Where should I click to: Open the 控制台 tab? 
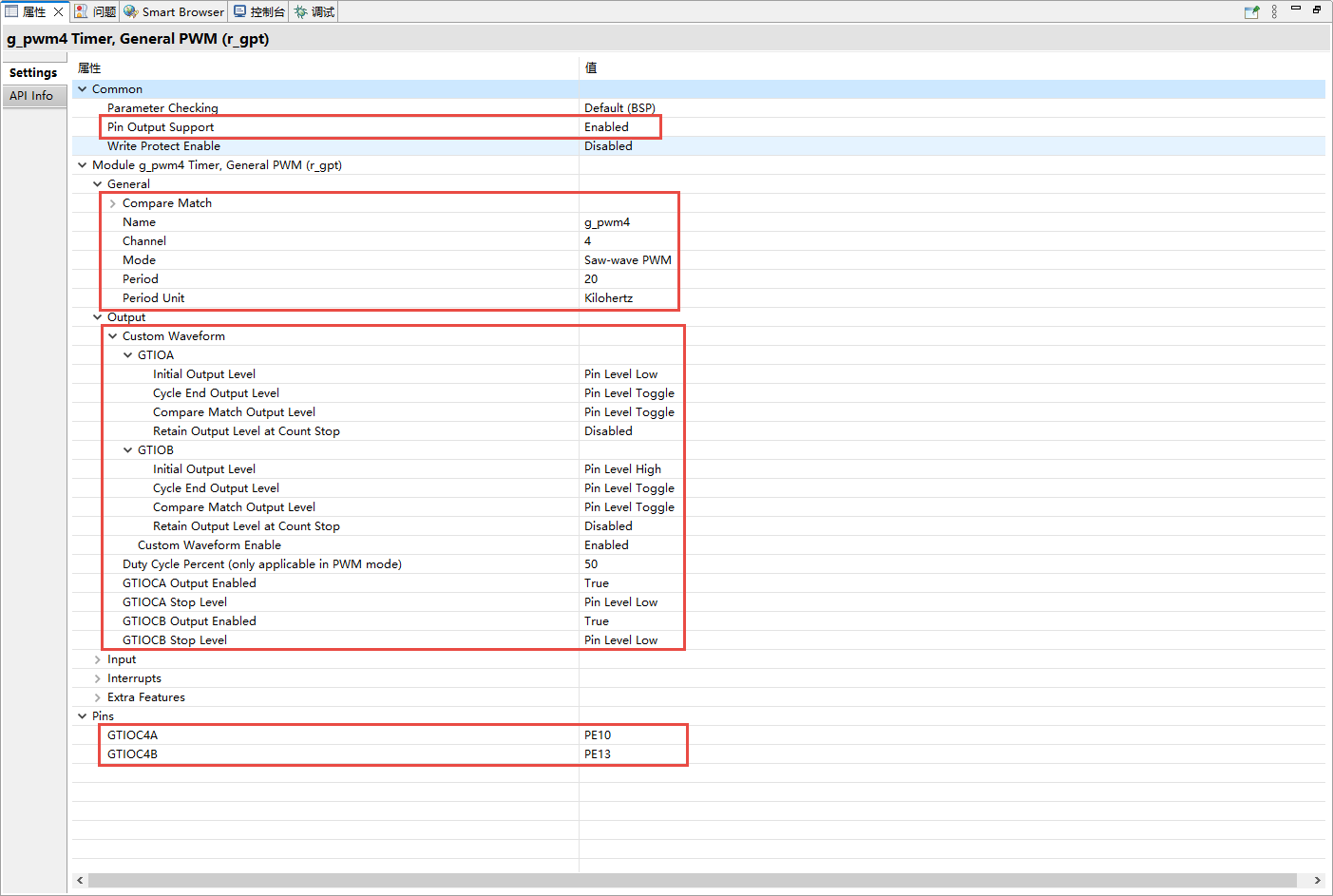259,11
